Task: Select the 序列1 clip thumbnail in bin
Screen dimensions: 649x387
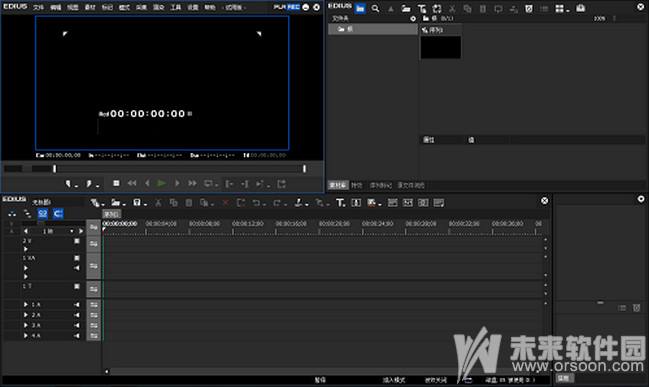Action: coord(441,48)
